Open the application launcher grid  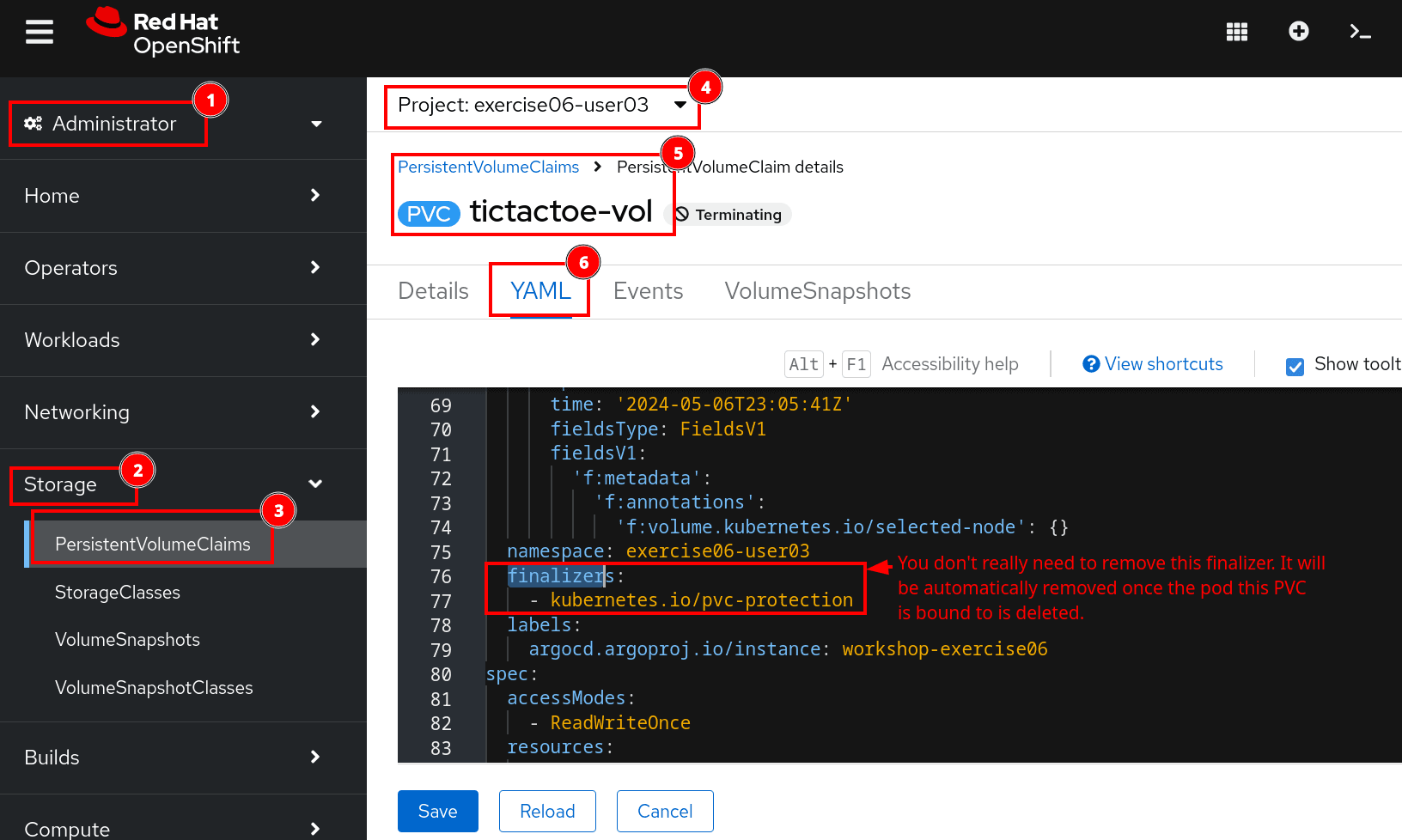pos(1236,33)
